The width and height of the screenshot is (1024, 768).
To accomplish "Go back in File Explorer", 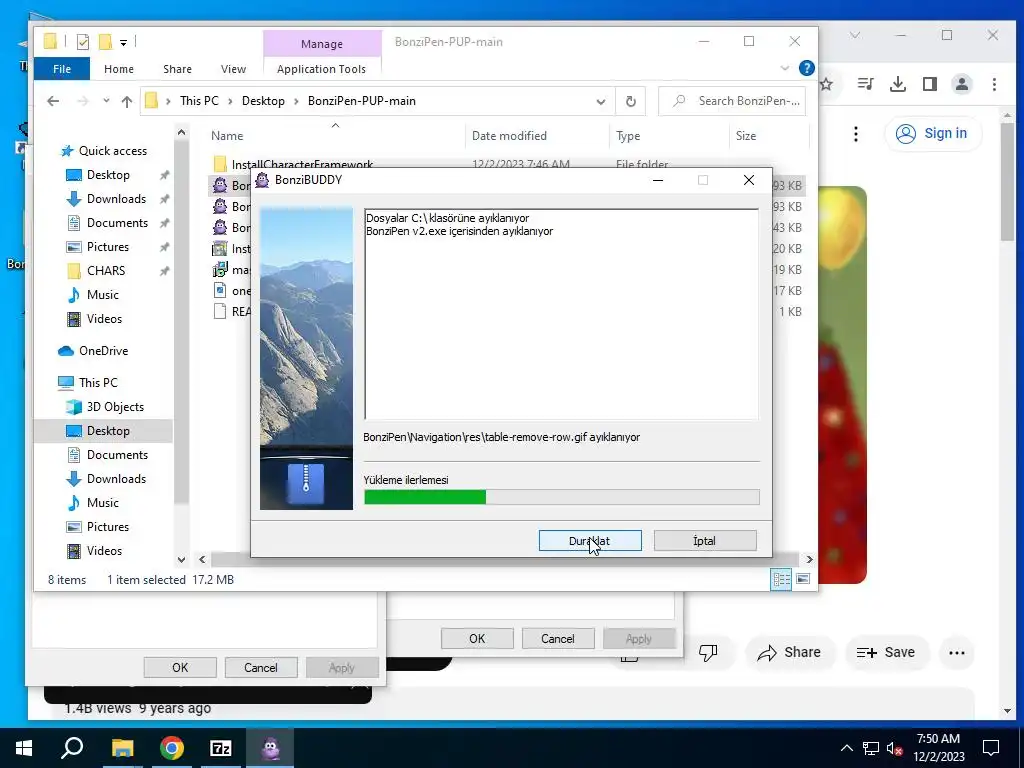I will [x=53, y=101].
